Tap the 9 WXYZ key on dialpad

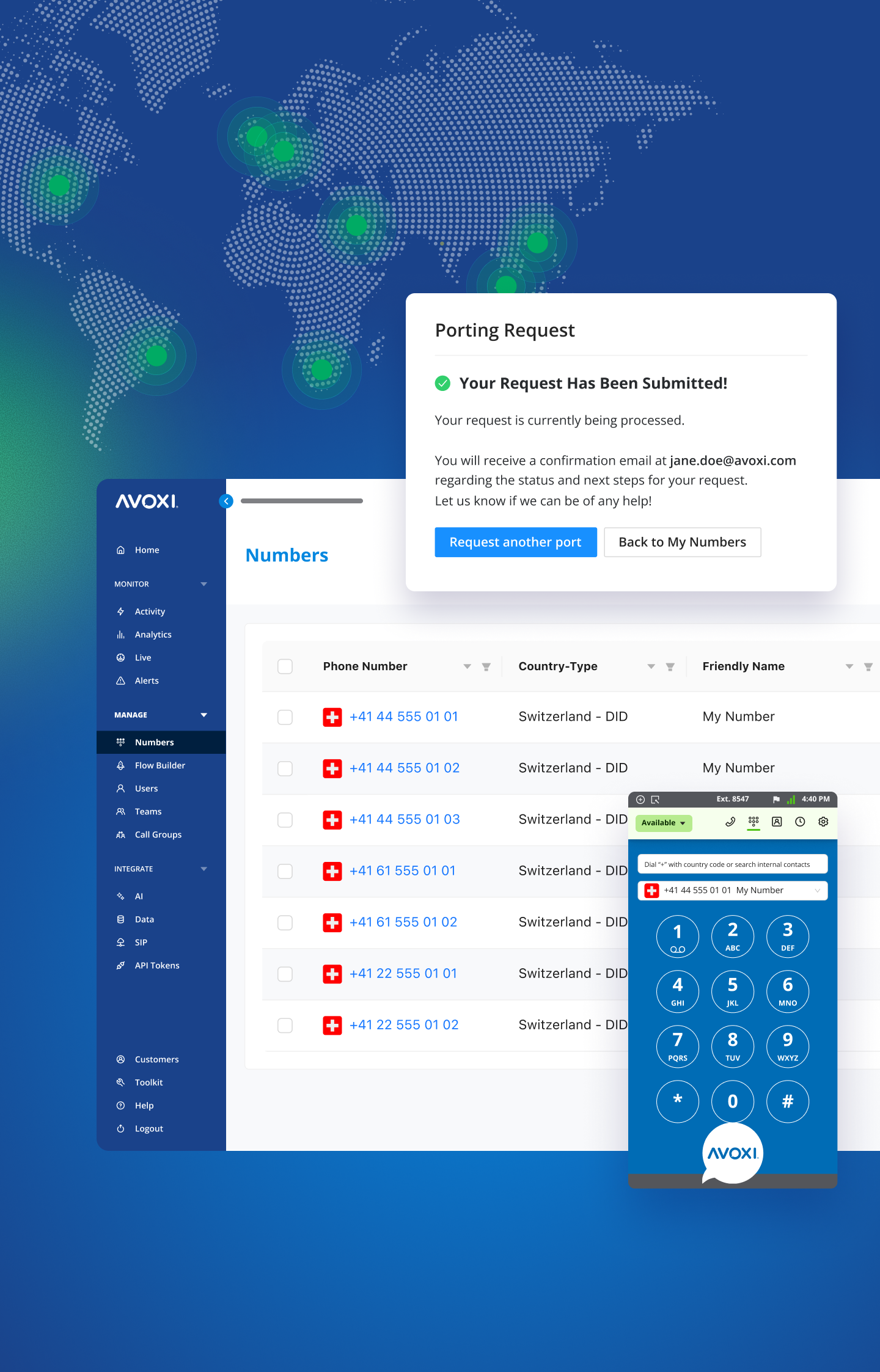pyautogui.click(x=788, y=1046)
